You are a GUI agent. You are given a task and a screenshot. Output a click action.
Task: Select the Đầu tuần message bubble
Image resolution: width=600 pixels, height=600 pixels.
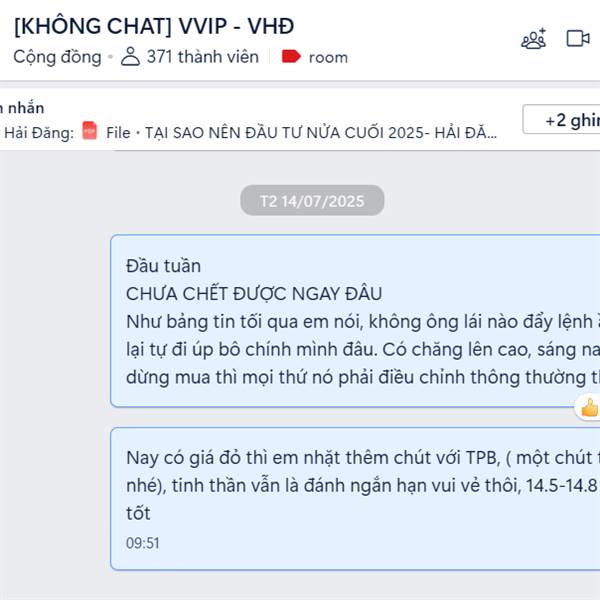point(355,321)
